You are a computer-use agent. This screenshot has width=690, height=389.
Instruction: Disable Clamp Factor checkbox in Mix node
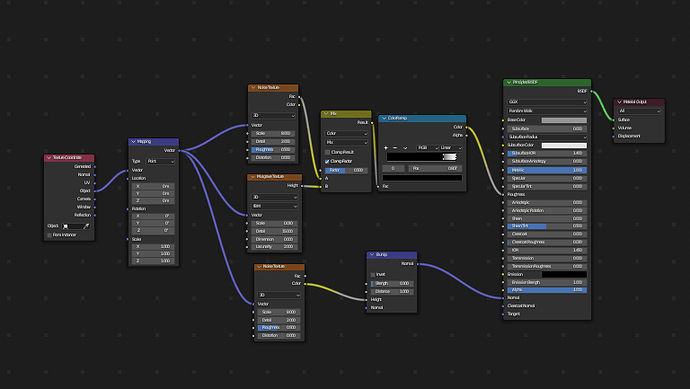point(327,161)
